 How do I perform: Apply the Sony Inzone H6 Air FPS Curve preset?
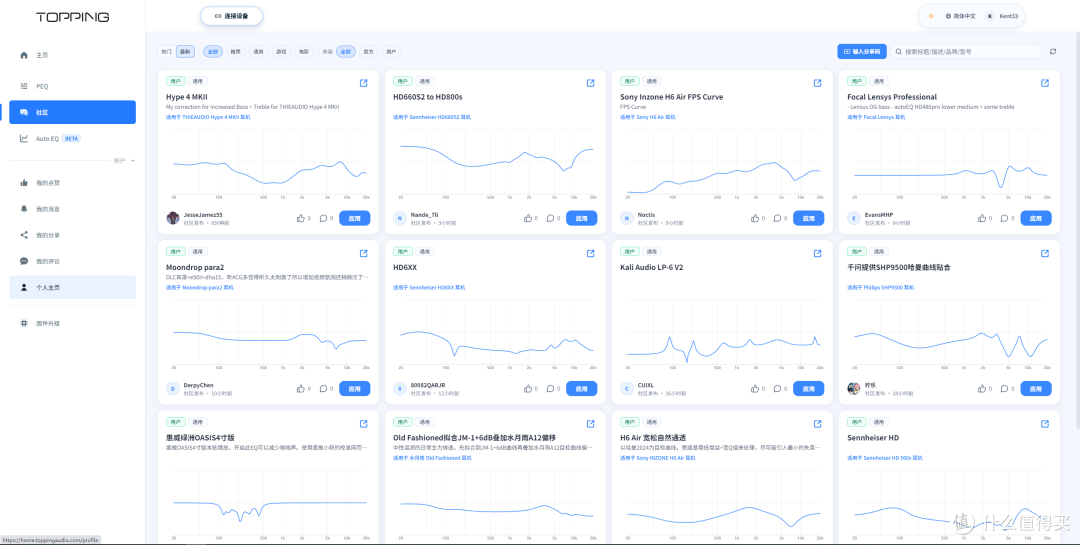(809, 218)
